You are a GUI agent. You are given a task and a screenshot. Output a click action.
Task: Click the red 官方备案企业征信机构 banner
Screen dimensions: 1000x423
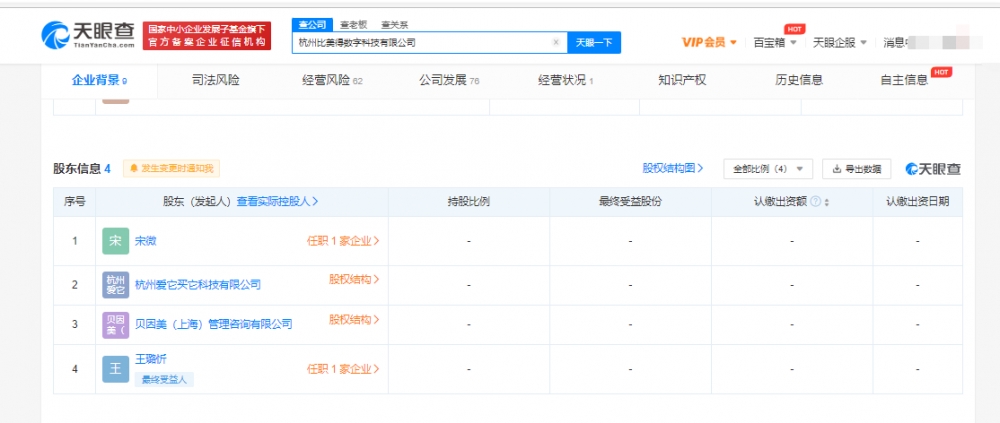(x=207, y=36)
